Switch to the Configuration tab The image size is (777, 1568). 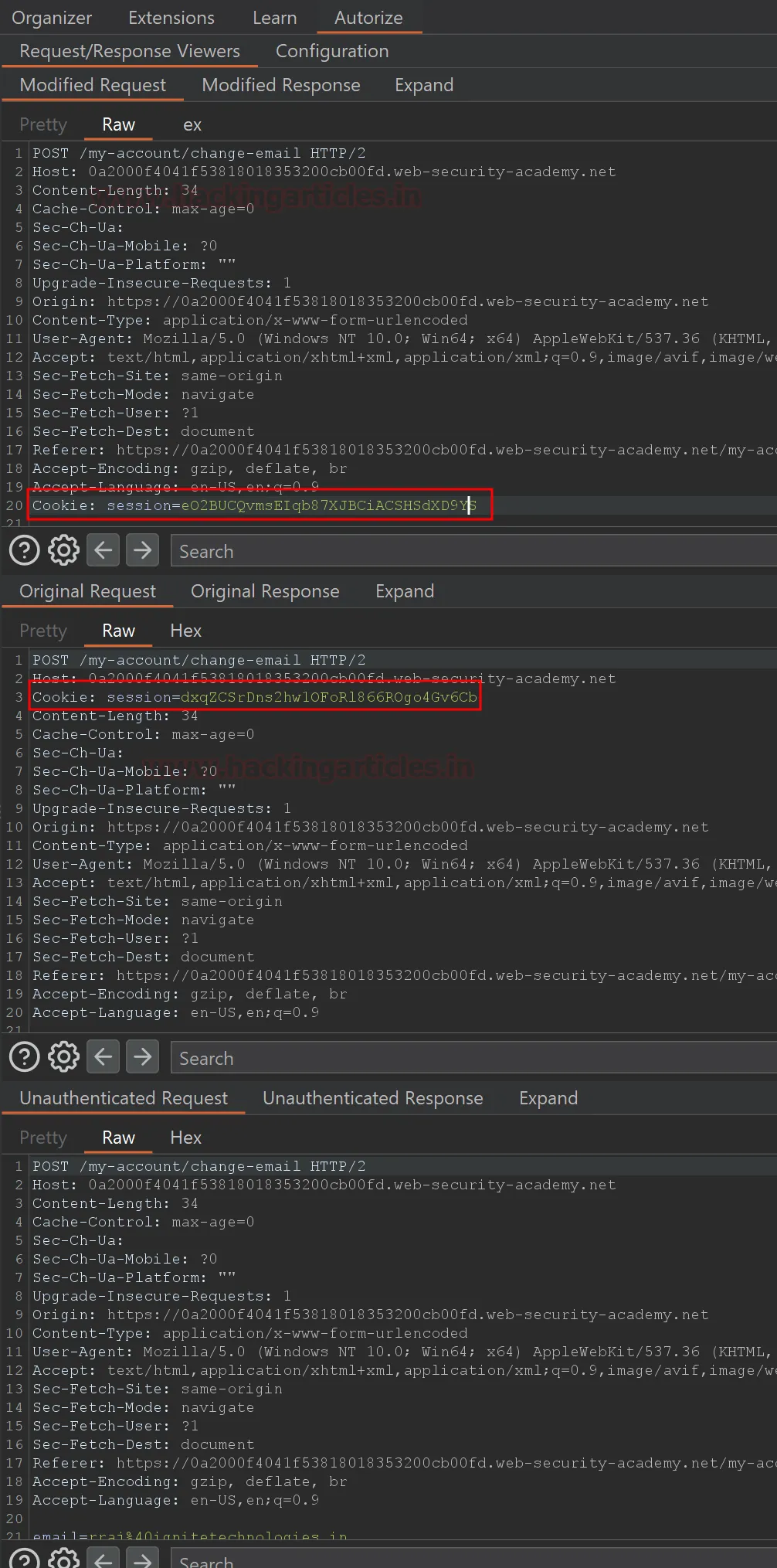(332, 51)
